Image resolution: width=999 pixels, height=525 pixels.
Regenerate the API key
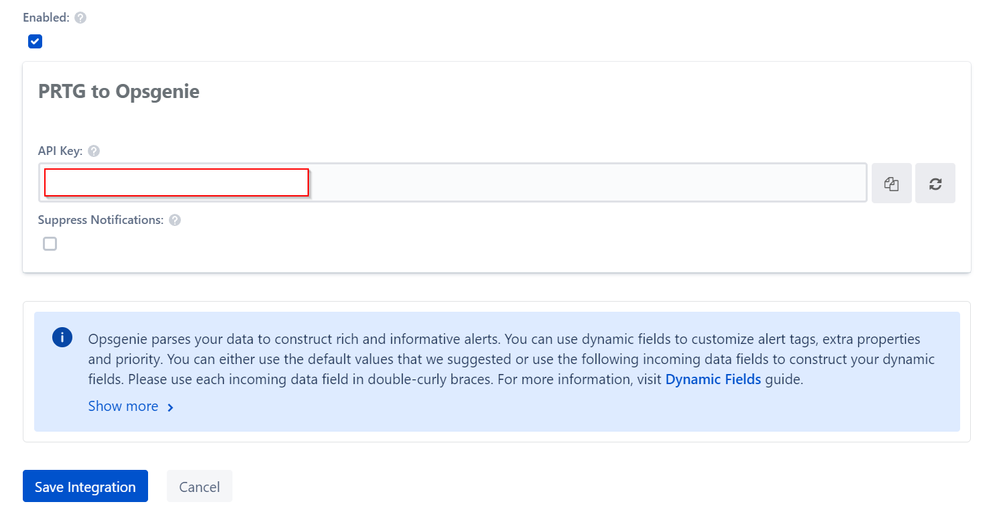[935, 183]
